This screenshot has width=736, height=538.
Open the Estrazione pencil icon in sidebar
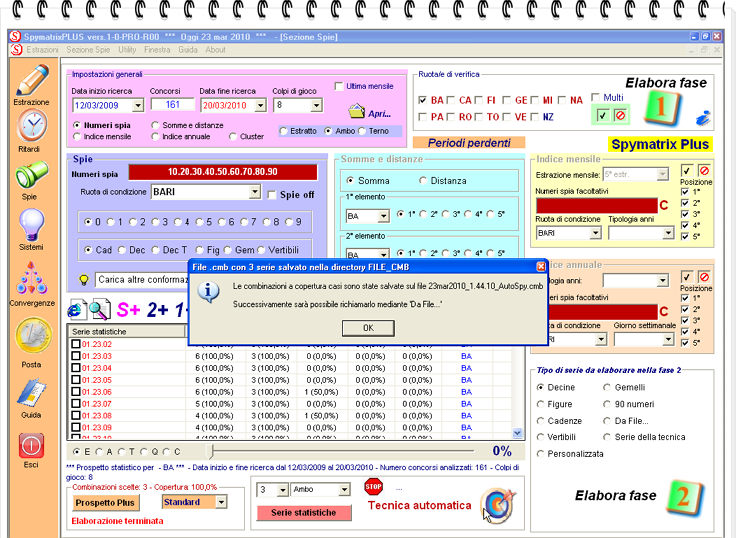click(x=31, y=80)
